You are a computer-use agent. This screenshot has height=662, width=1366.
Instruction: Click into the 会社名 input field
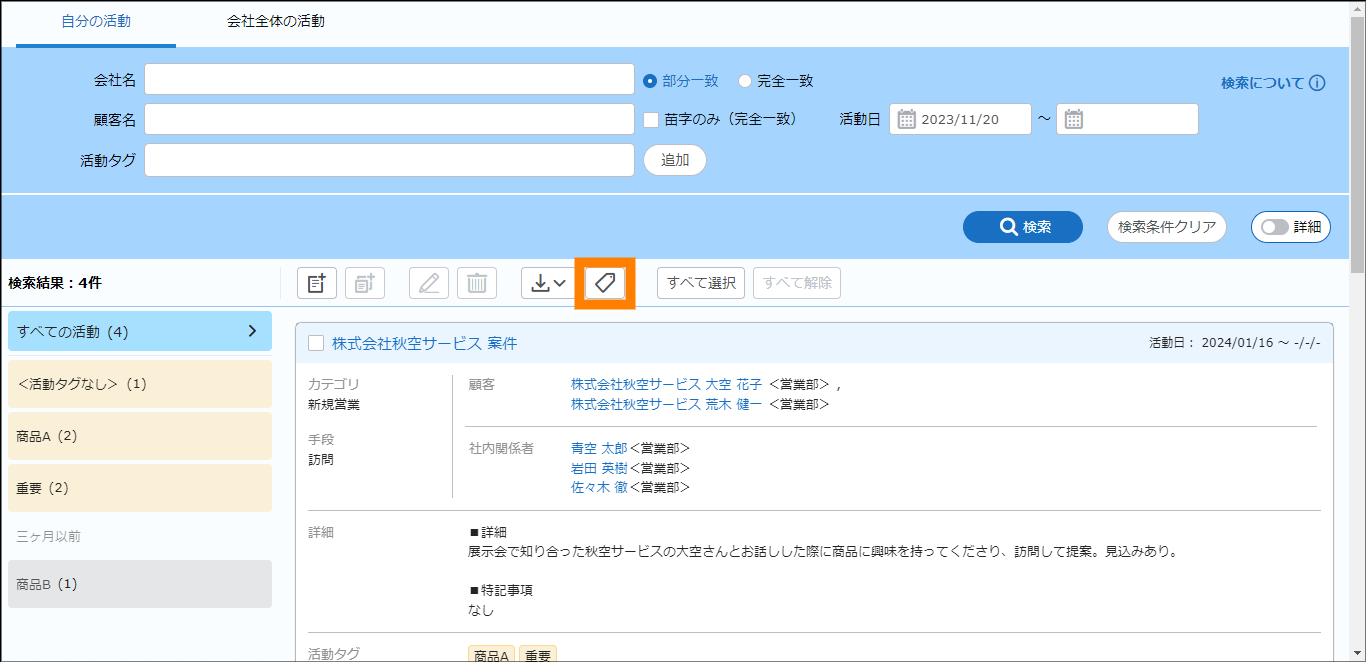tap(389, 80)
